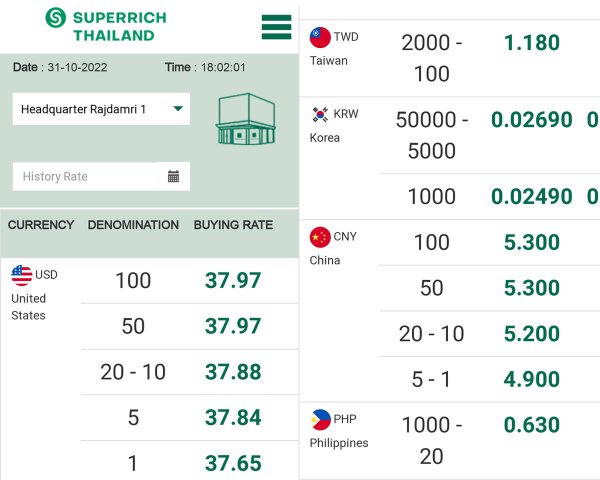Screen dimensions: 600x480
Task: Select the CNY 5 - 1 rate 4.900
Action: (532, 379)
